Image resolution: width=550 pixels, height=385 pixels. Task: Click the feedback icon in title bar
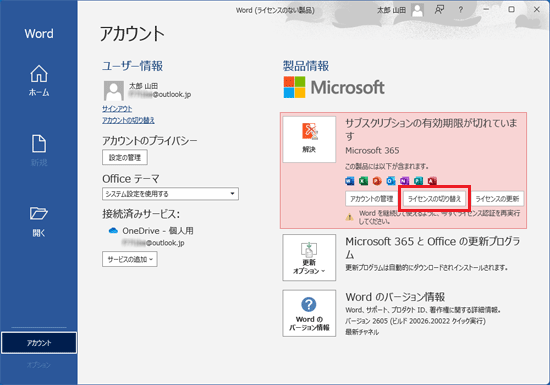click(439, 10)
